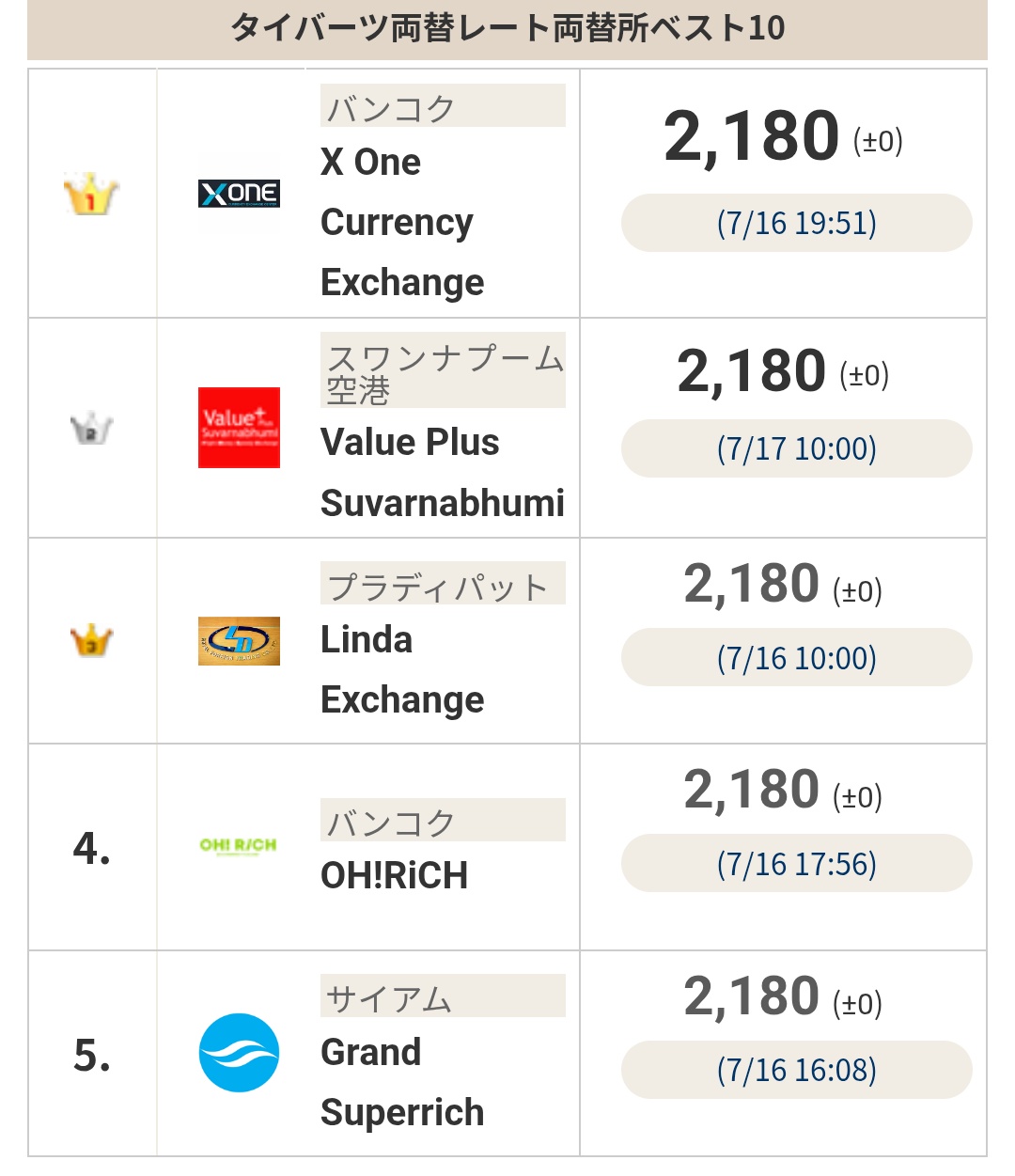This screenshot has width=1015, height=1176.
Task: Open the Linda Exchange name link
Action: tap(402, 670)
